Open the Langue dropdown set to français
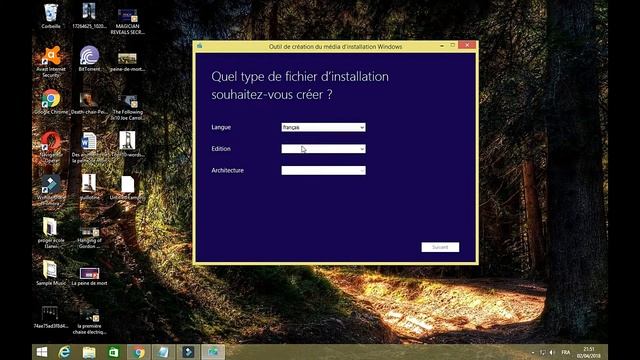Image resolution: width=640 pixels, height=360 pixels. [323, 127]
